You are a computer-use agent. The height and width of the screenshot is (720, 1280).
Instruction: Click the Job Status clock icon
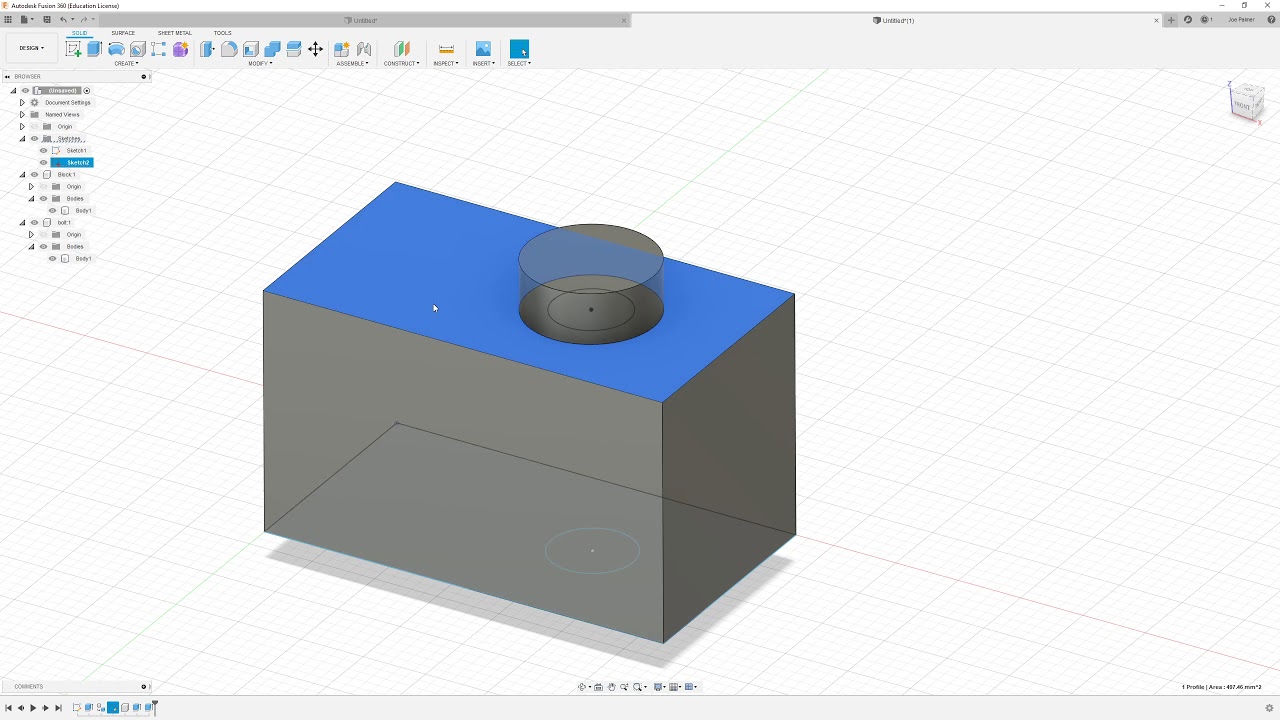click(x=1203, y=20)
